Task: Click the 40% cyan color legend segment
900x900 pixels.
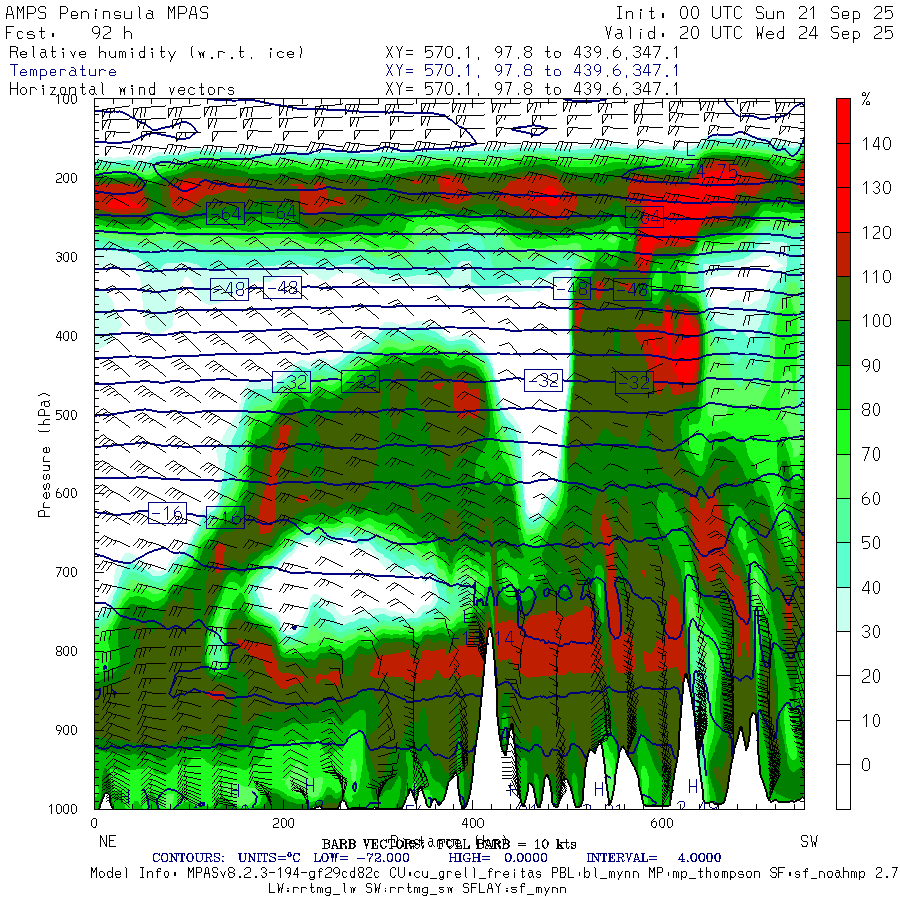Action: (x=843, y=565)
